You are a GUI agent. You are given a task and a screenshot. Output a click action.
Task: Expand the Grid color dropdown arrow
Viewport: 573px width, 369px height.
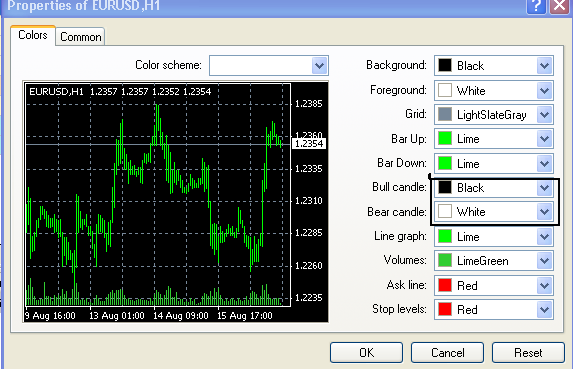coord(544,115)
